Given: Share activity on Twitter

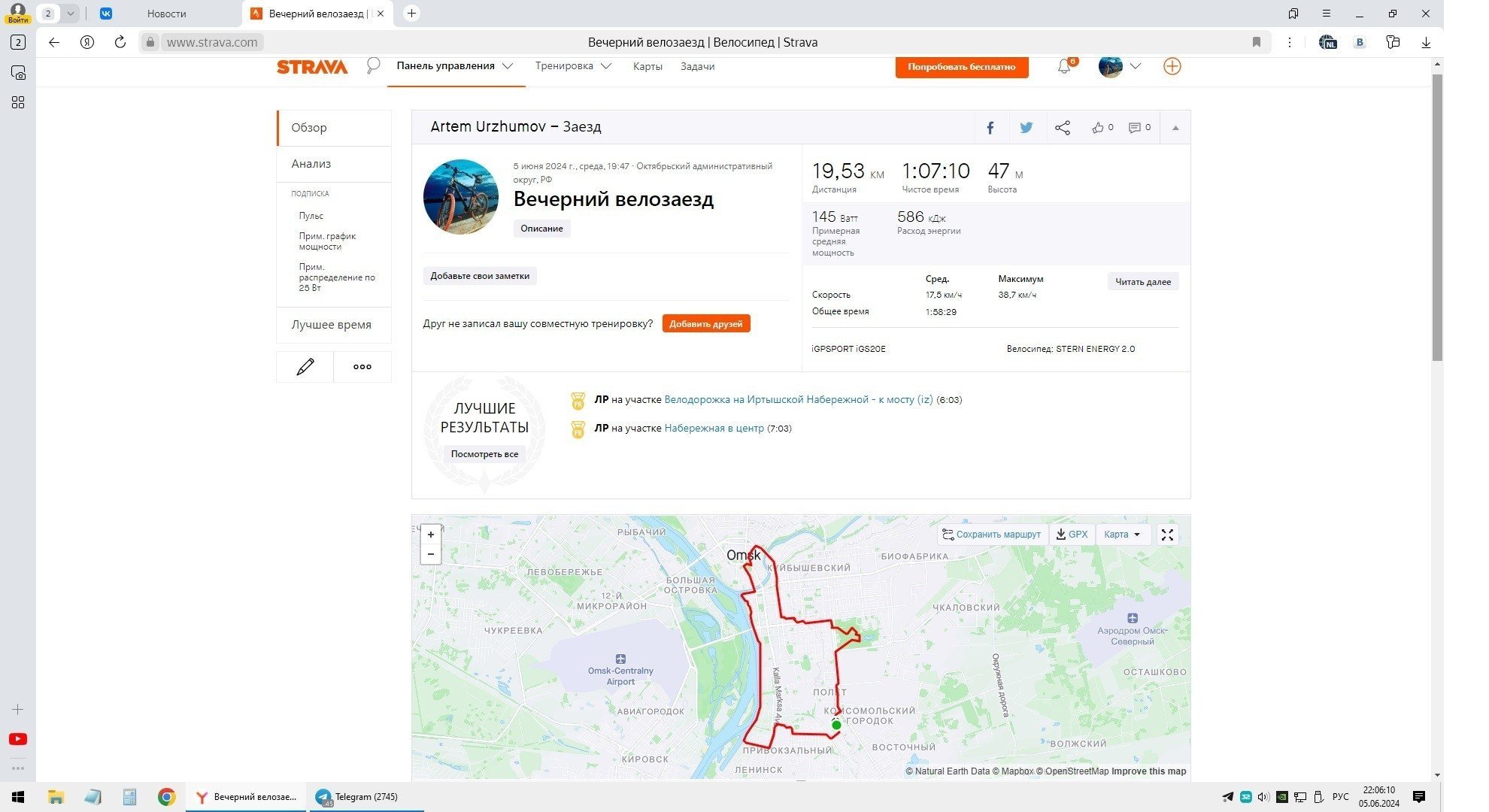Looking at the screenshot, I should 1027,128.
